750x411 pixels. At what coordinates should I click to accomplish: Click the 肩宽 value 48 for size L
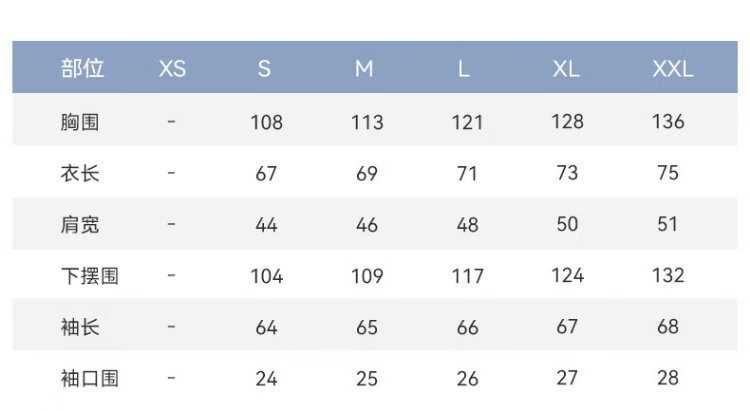coord(467,224)
